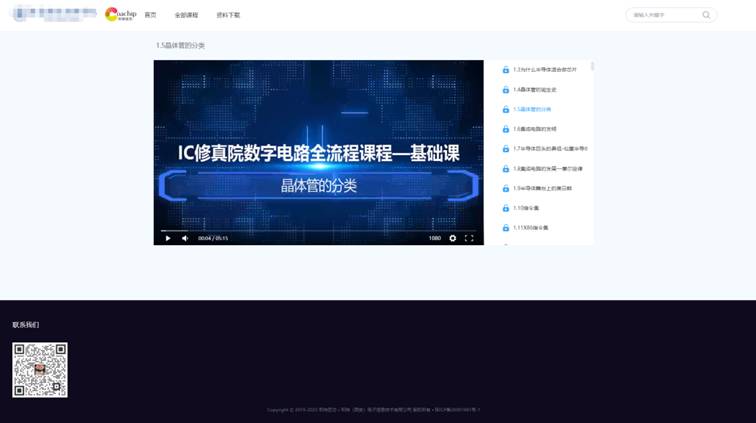Open 资料下载 in navigation bar
756x423 pixels.
[228, 15]
